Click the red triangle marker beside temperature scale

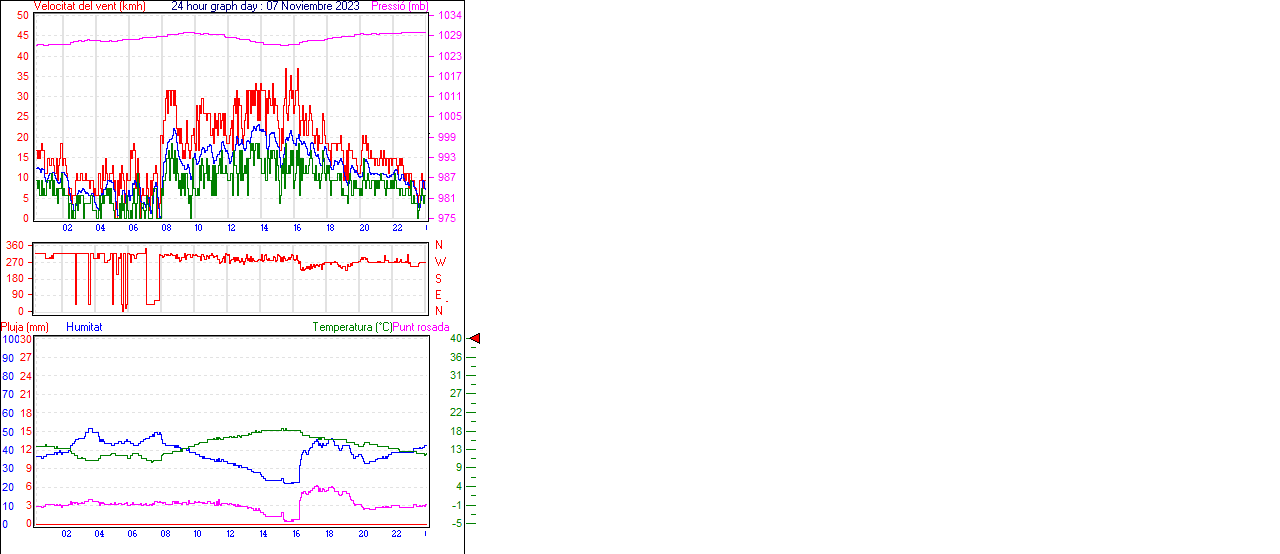click(475, 339)
